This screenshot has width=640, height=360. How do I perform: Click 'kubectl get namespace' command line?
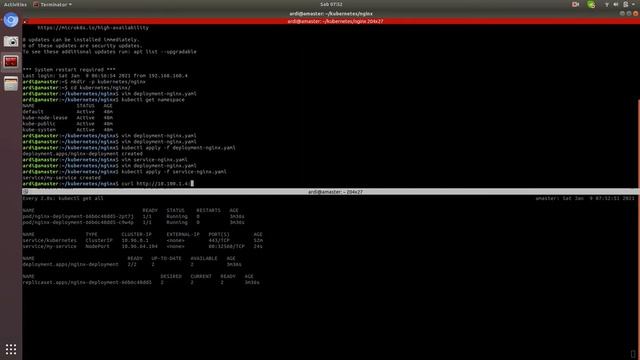point(104,100)
